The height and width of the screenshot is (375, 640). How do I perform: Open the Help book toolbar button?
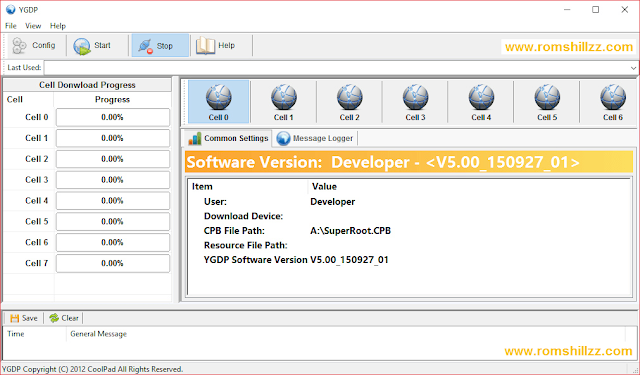point(220,45)
